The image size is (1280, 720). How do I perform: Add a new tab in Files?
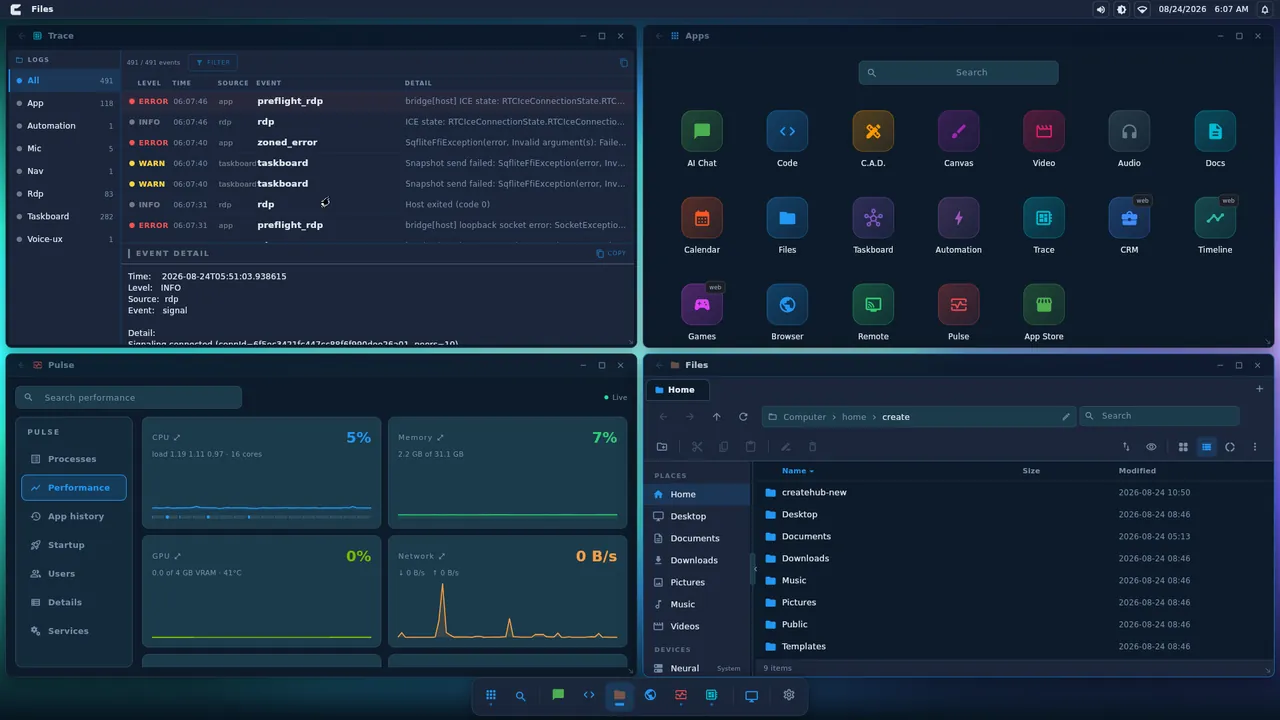point(1259,389)
